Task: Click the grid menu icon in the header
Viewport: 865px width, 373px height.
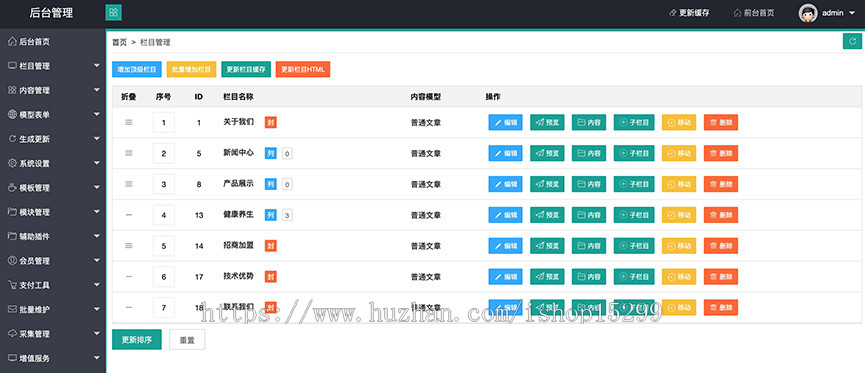Action: [113, 12]
